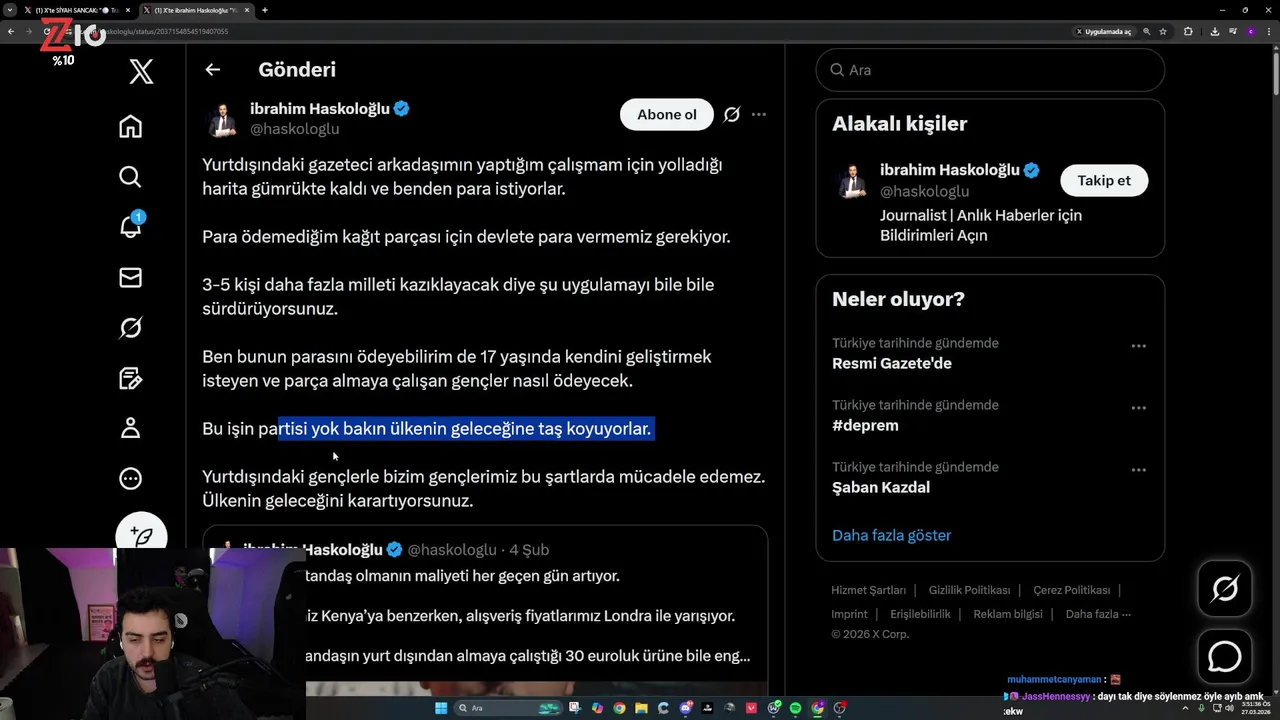Open the Profile person icon
Image resolution: width=1280 pixels, height=720 pixels.
click(x=130, y=428)
